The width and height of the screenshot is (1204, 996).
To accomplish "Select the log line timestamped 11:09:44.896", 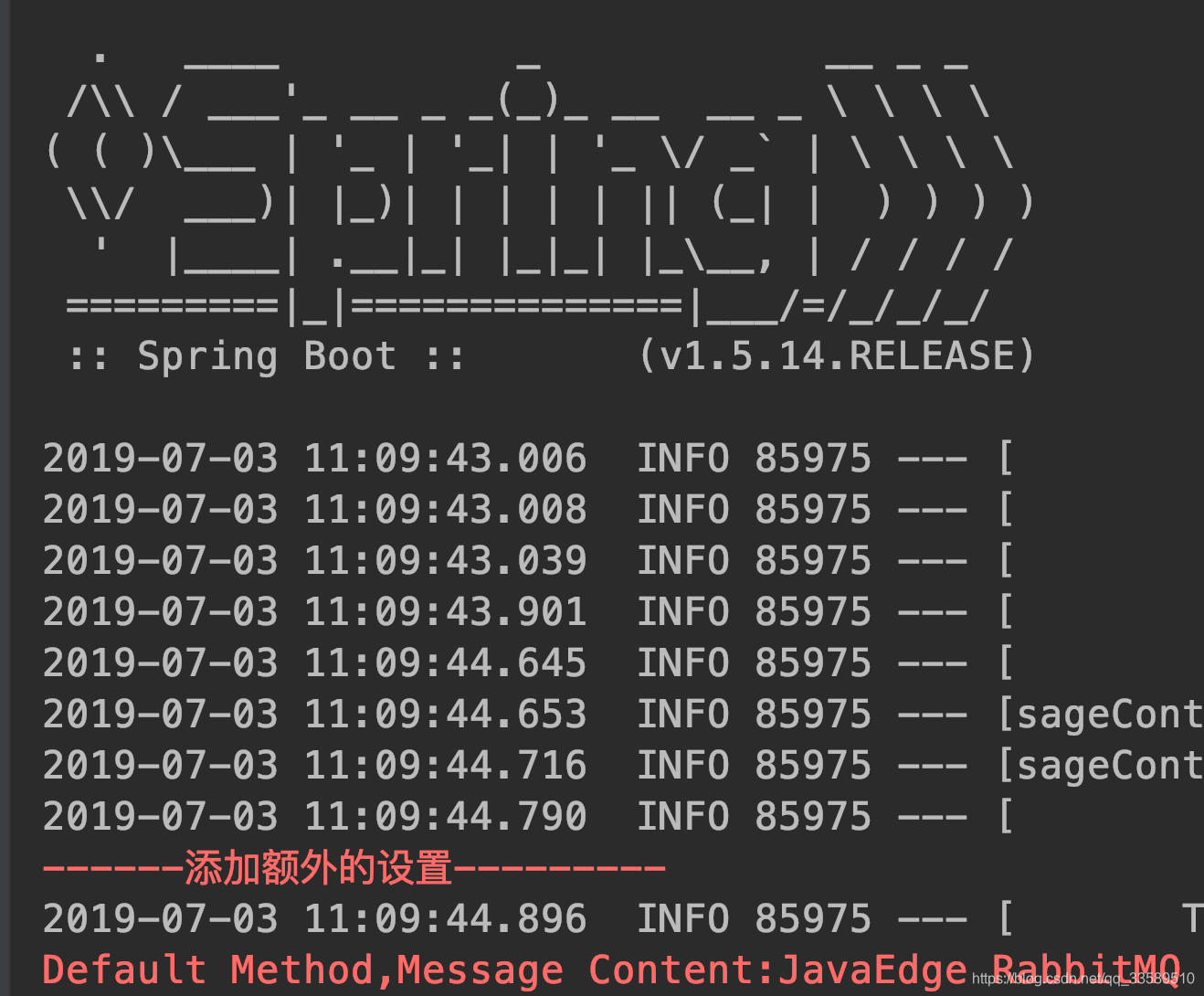I will point(623,919).
